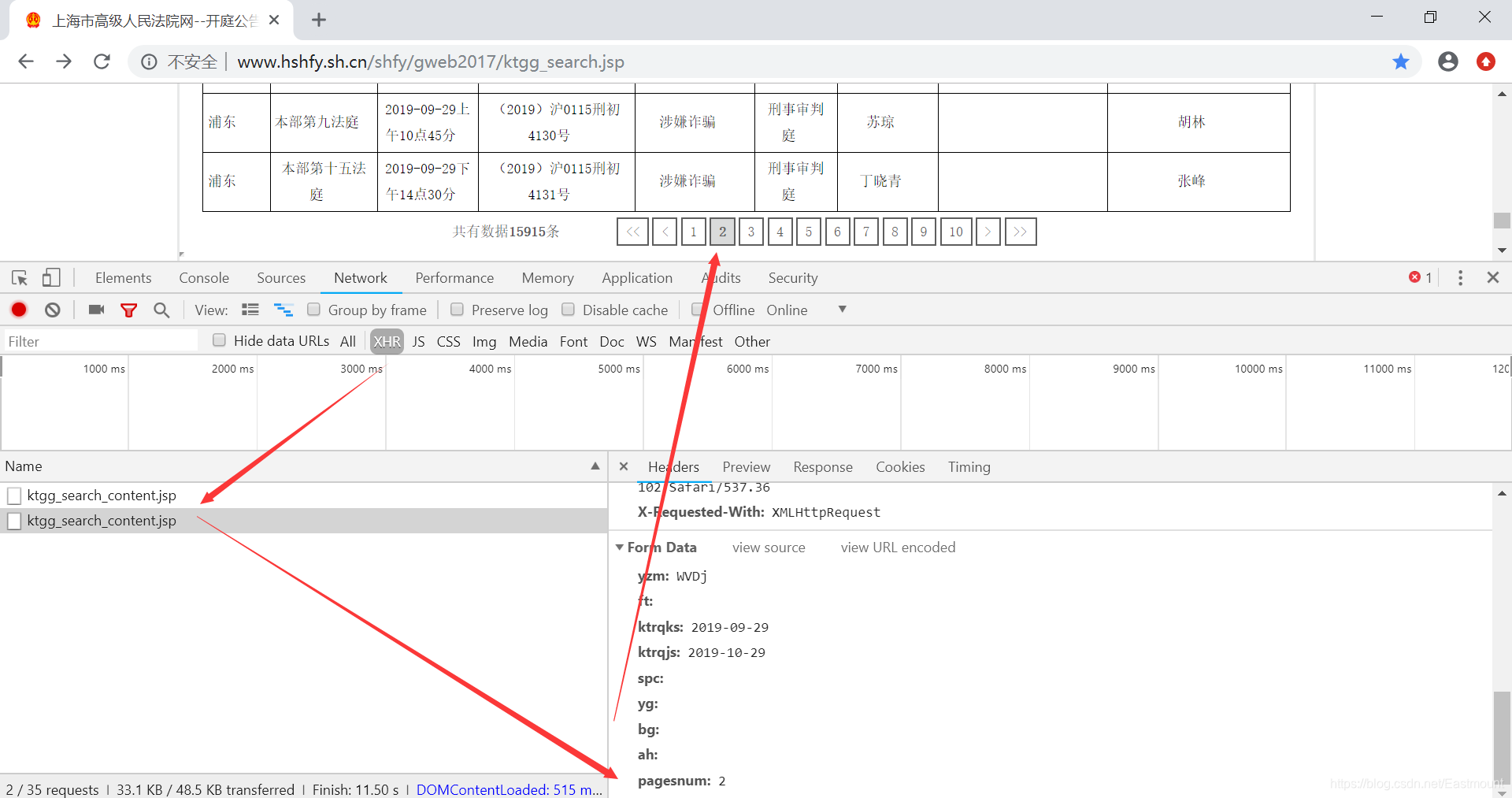Open the Memory tab
1512x798 pixels.
pyautogui.click(x=547, y=277)
